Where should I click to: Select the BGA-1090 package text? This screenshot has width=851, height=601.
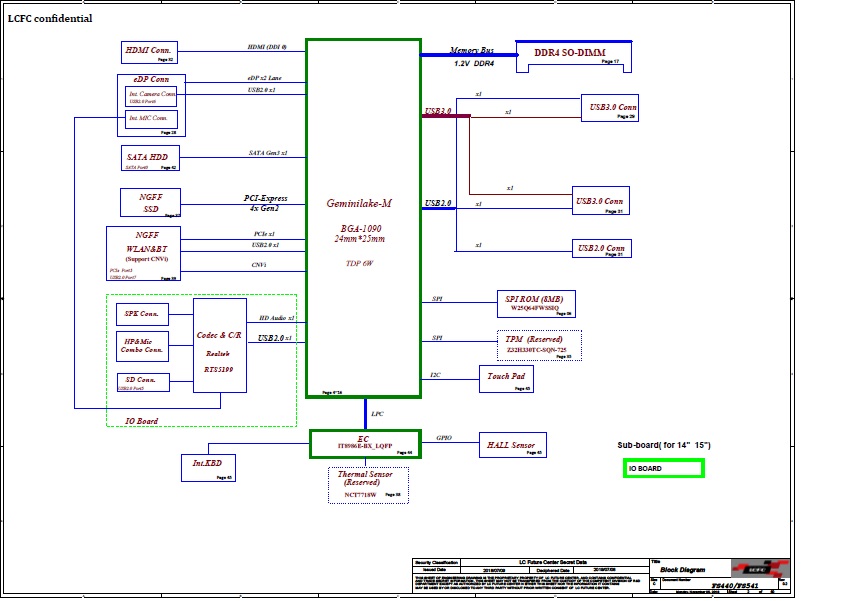[361, 229]
